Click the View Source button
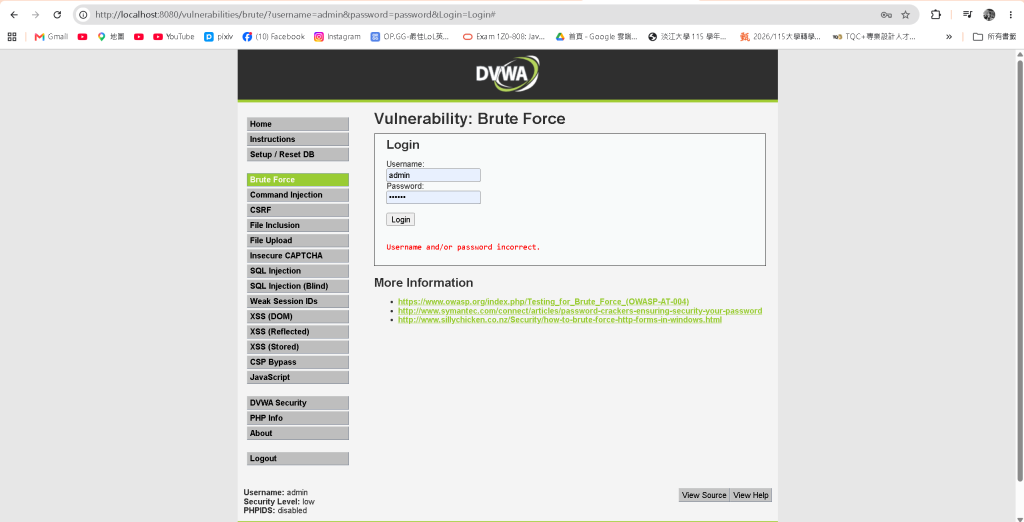This screenshot has height=522, width=1024. (704, 495)
